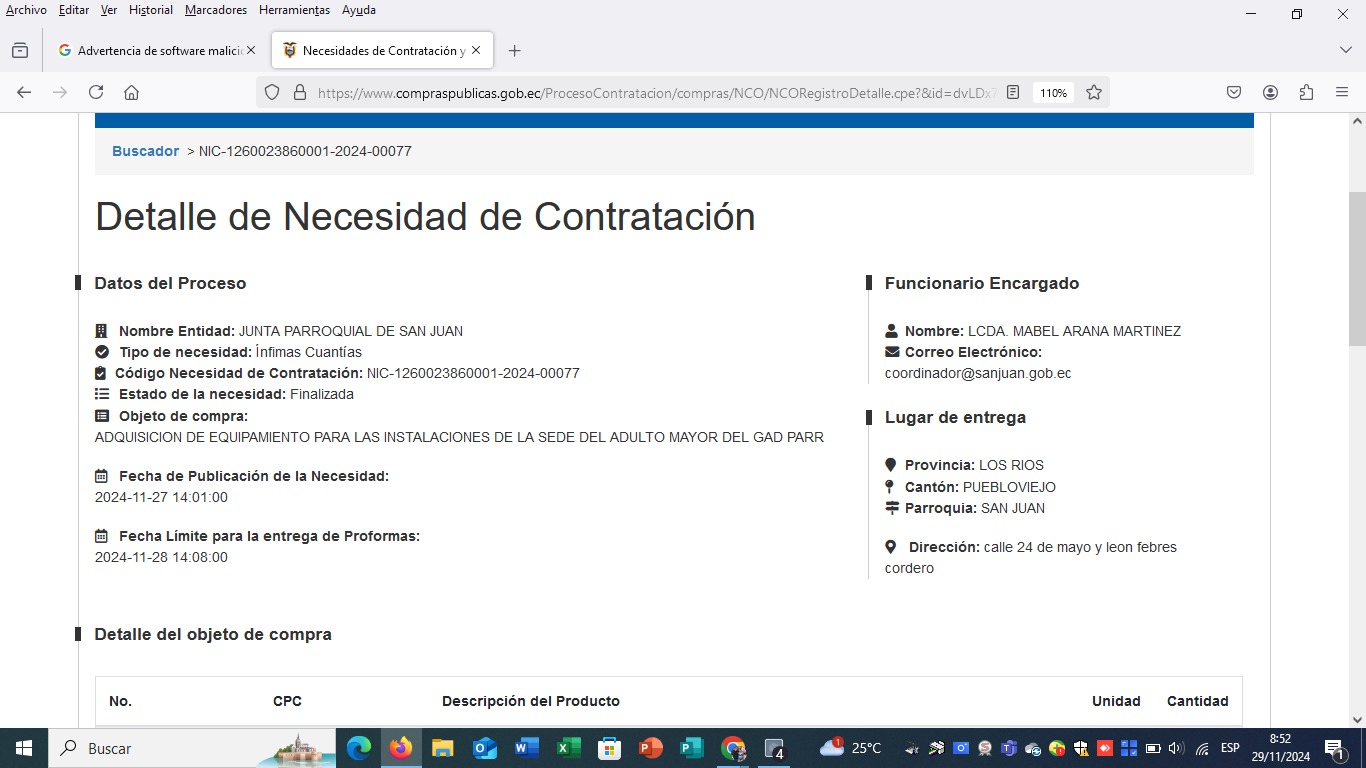Click the site security padlock icon
The height and width of the screenshot is (768, 1366).
[x=298, y=92]
